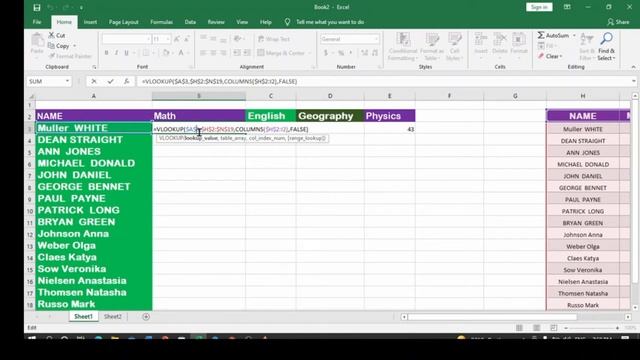Viewport: 640px width, 360px height.
Task: Expand the formula bar
Action: 633,81
